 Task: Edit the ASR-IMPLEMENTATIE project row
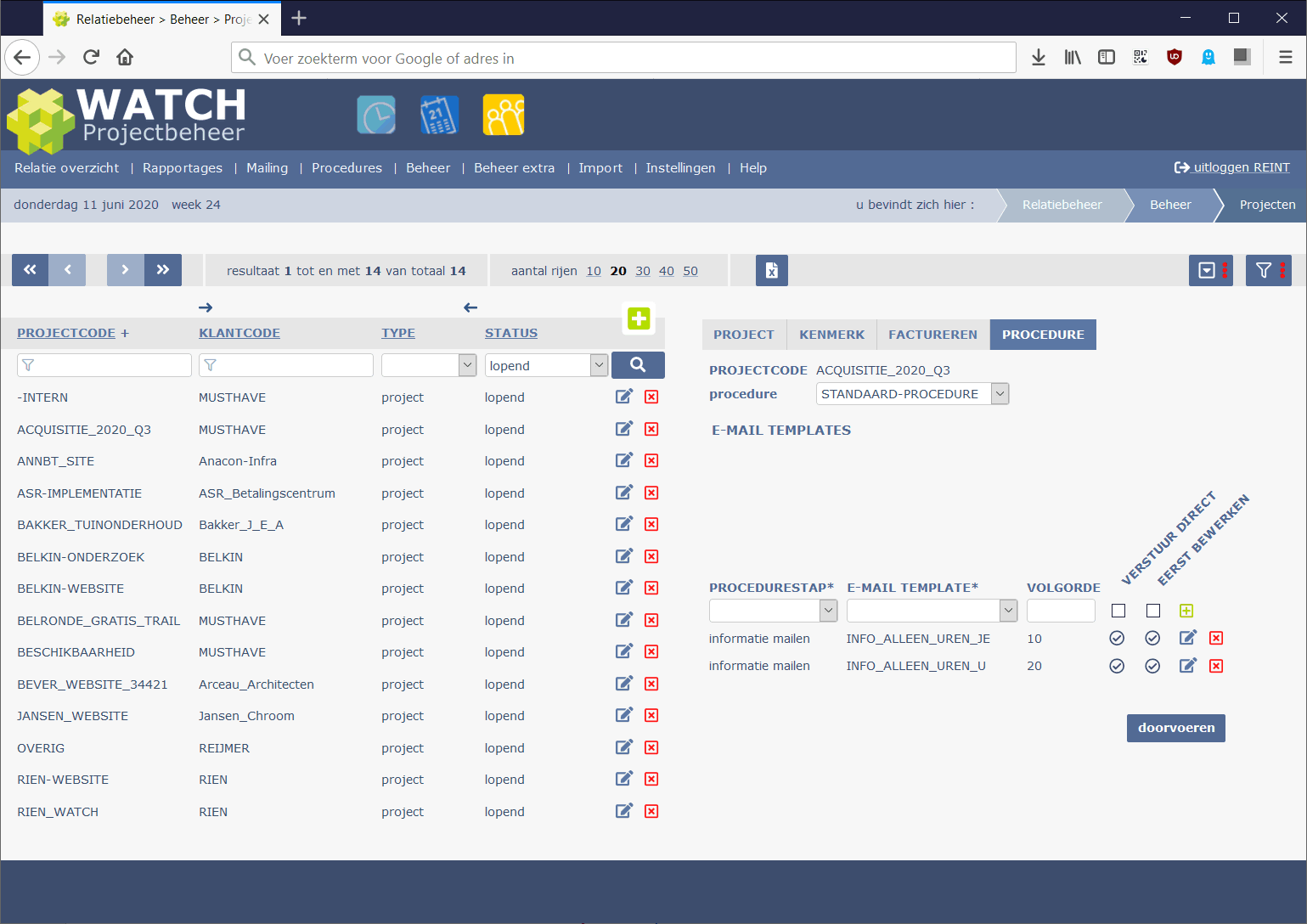[x=624, y=493]
